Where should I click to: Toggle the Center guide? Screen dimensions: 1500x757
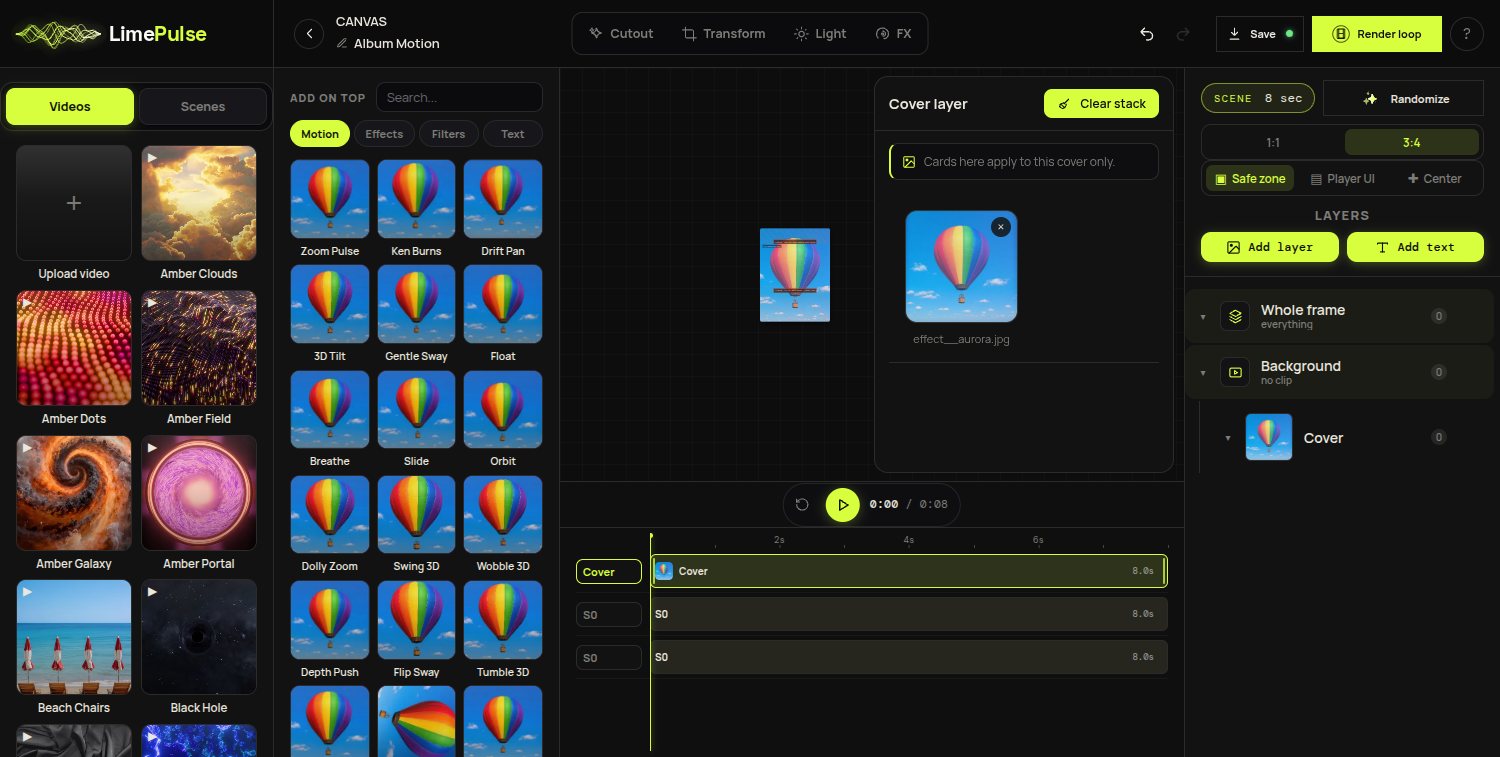1434,179
